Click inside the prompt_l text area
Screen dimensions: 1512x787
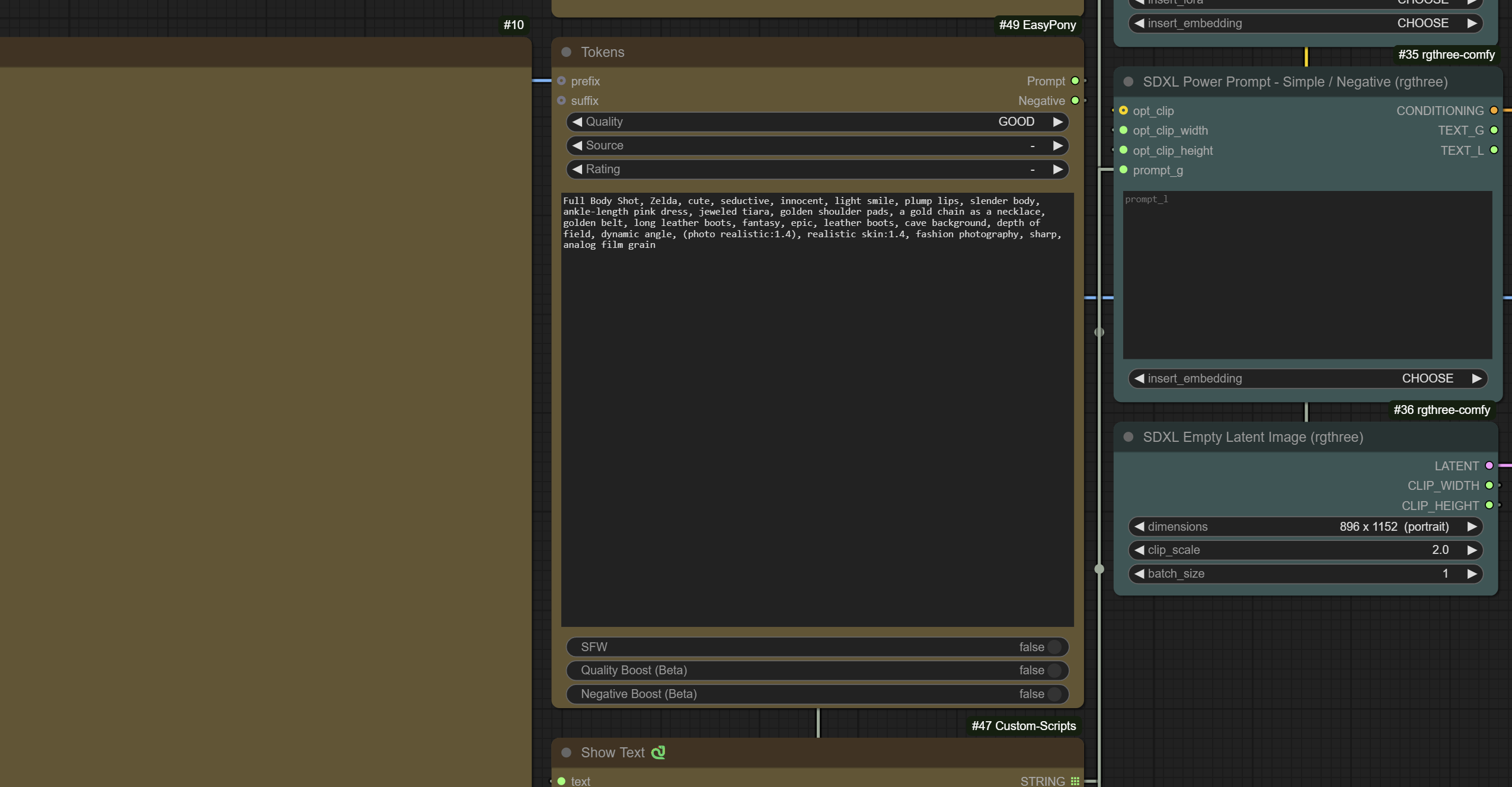click(x=1307, y=276)
